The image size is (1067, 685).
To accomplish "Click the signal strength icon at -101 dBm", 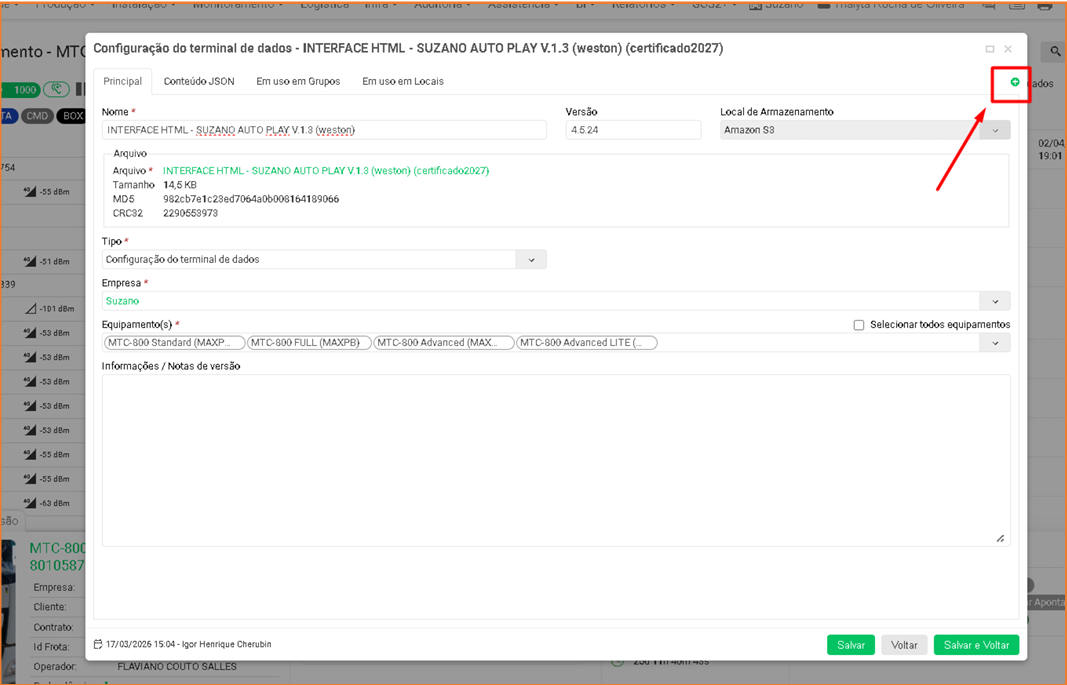I will coord(31,309).
